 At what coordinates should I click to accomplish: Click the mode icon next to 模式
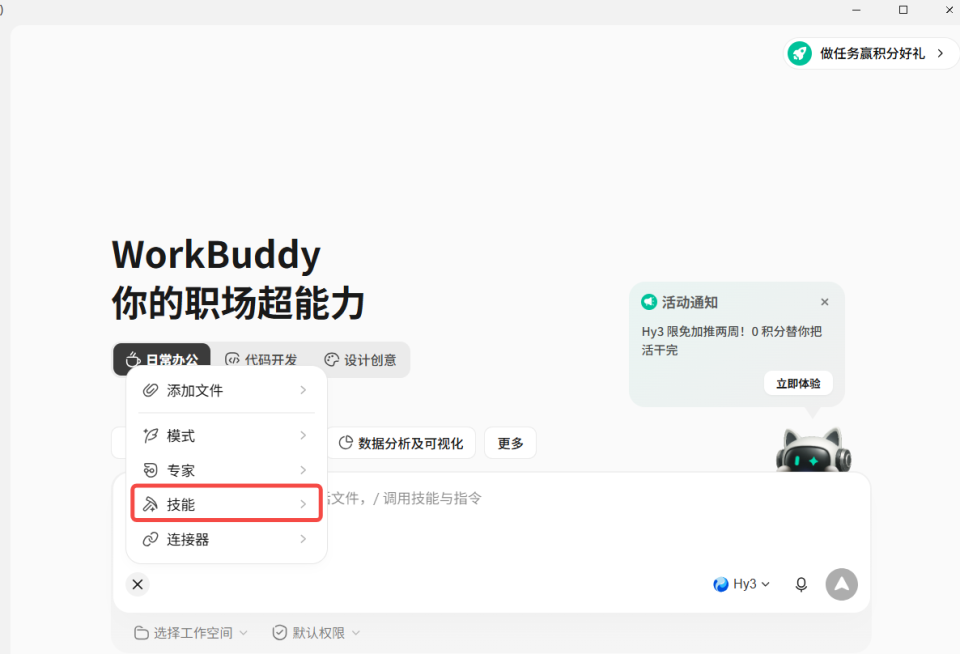150,435
